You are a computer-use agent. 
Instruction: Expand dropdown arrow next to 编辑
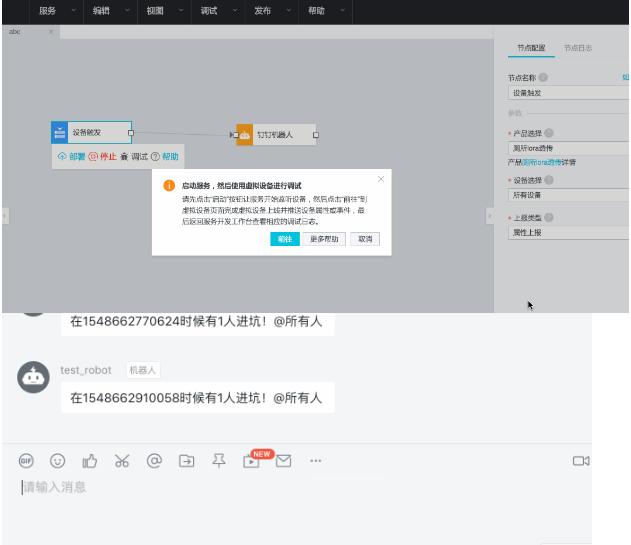tap(127, 10)
